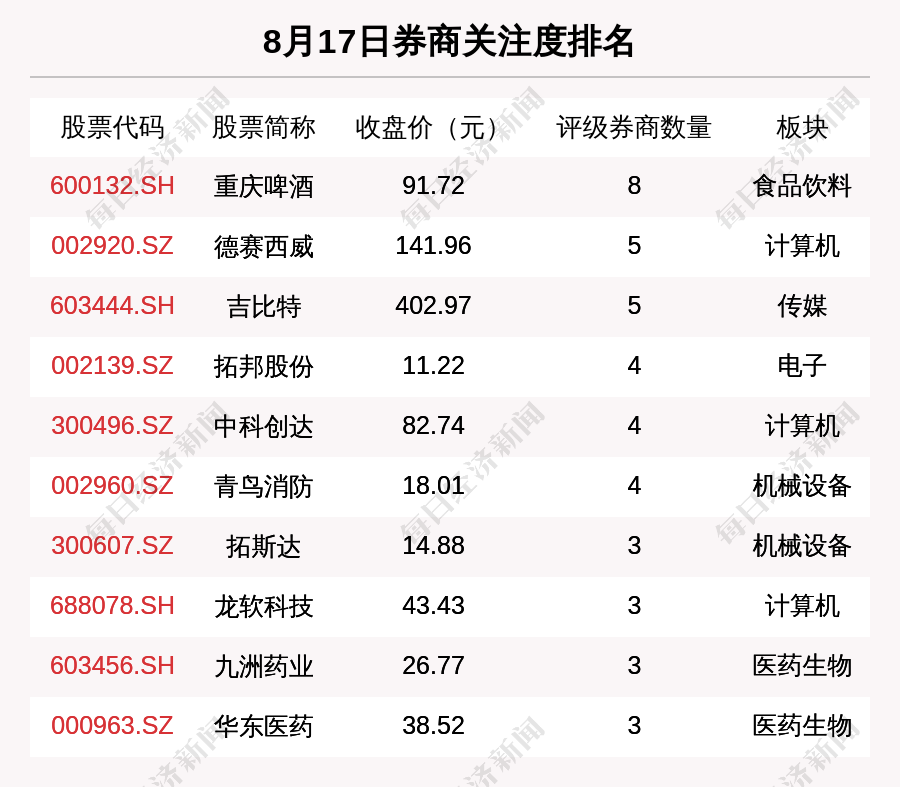
Task: Click closing price 82.74
Action: point(433,426)
